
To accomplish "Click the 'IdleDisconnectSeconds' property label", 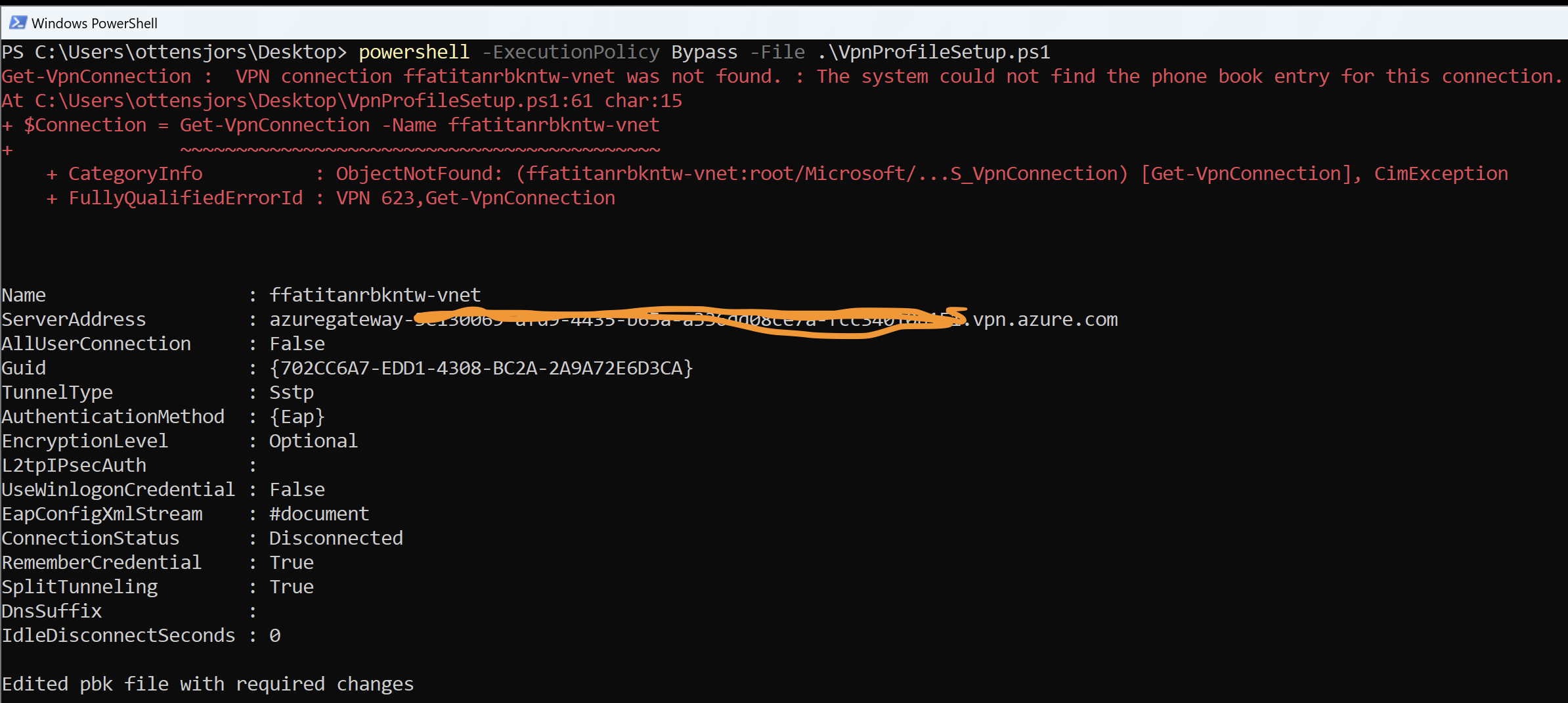I will tap(118, 635).
